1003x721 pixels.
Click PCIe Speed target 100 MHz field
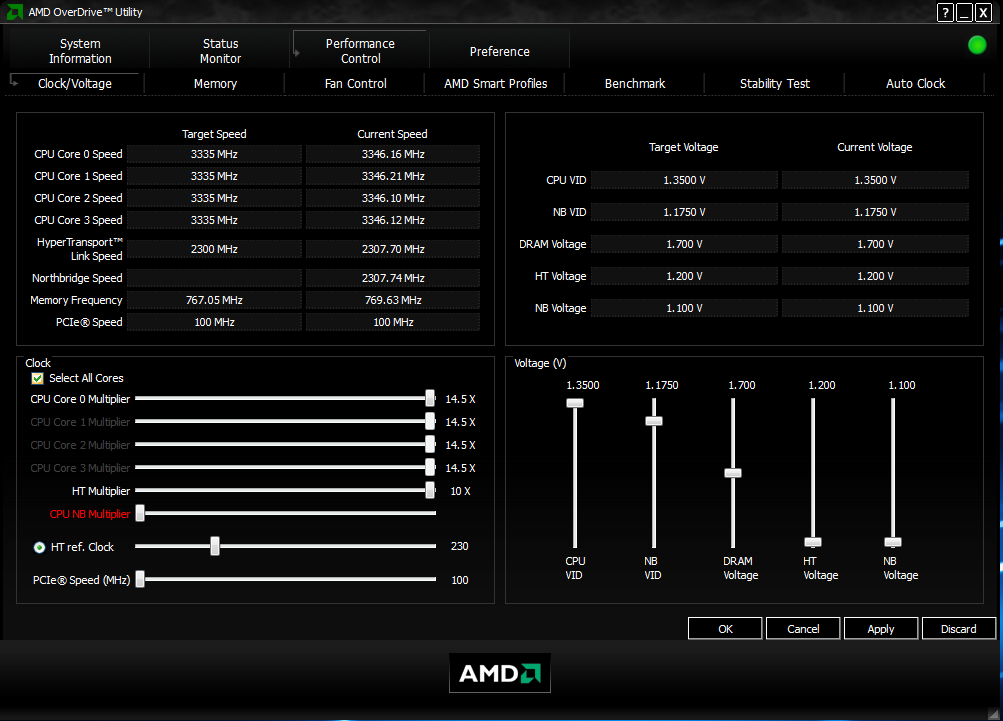tap(214, 322)
